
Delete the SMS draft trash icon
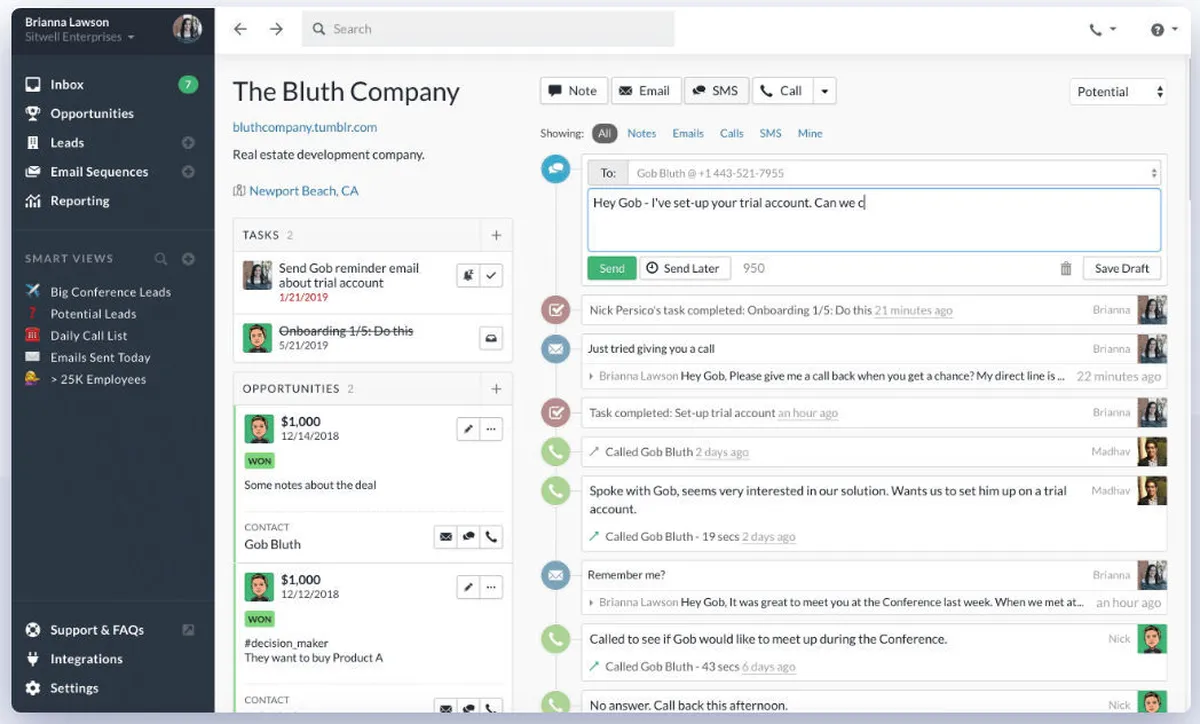point(1066,268)
